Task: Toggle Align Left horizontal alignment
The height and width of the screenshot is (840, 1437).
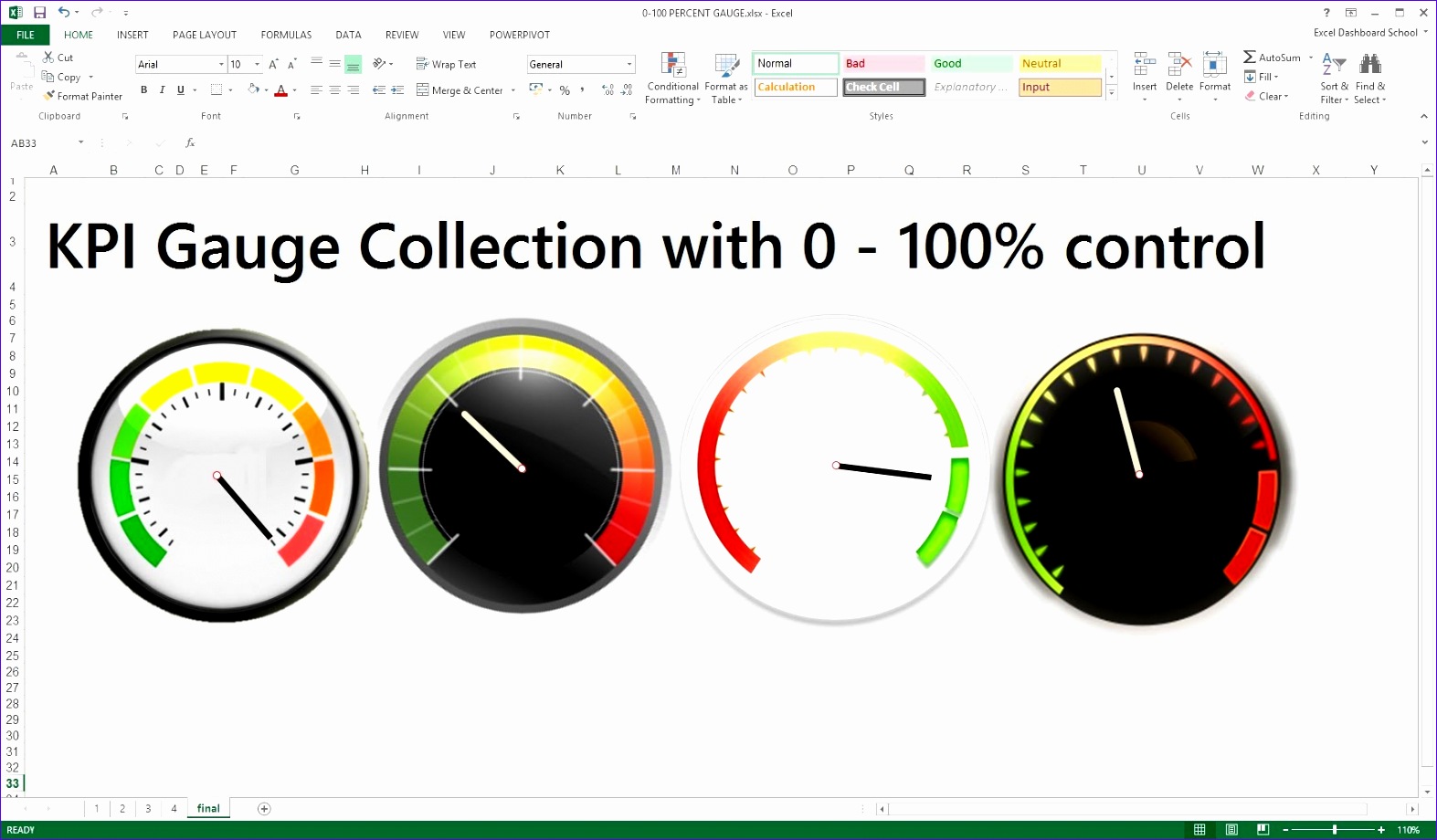Action: pos(316,89)
